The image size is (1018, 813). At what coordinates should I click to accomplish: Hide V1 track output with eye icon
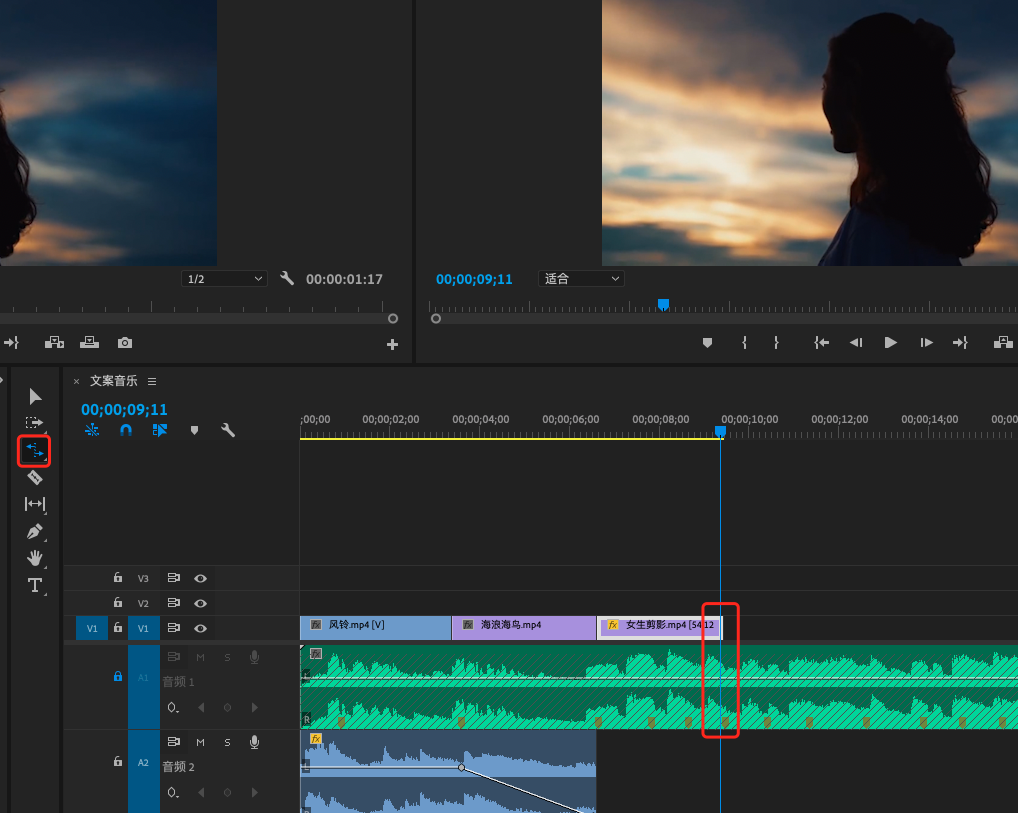pos(200,628)
